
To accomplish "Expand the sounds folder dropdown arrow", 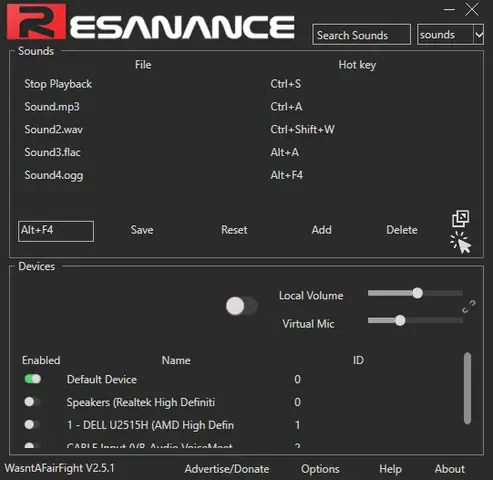I will [479, 34].
